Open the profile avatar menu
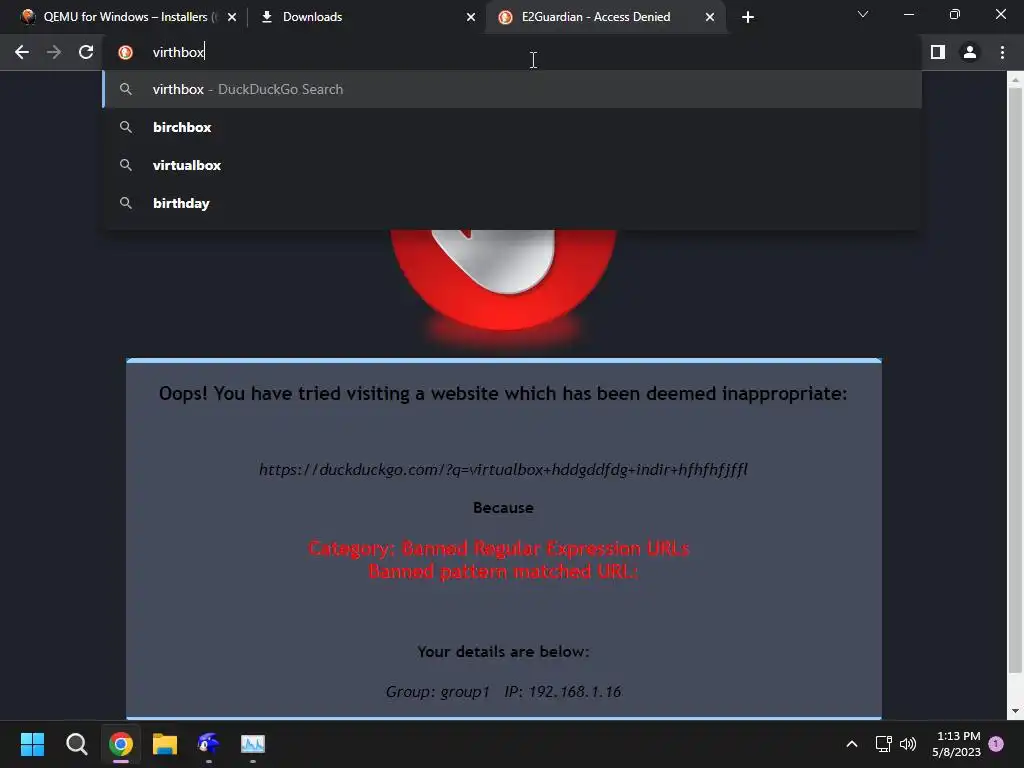This screenshot has height=768, width=1024. click(970, 52)
